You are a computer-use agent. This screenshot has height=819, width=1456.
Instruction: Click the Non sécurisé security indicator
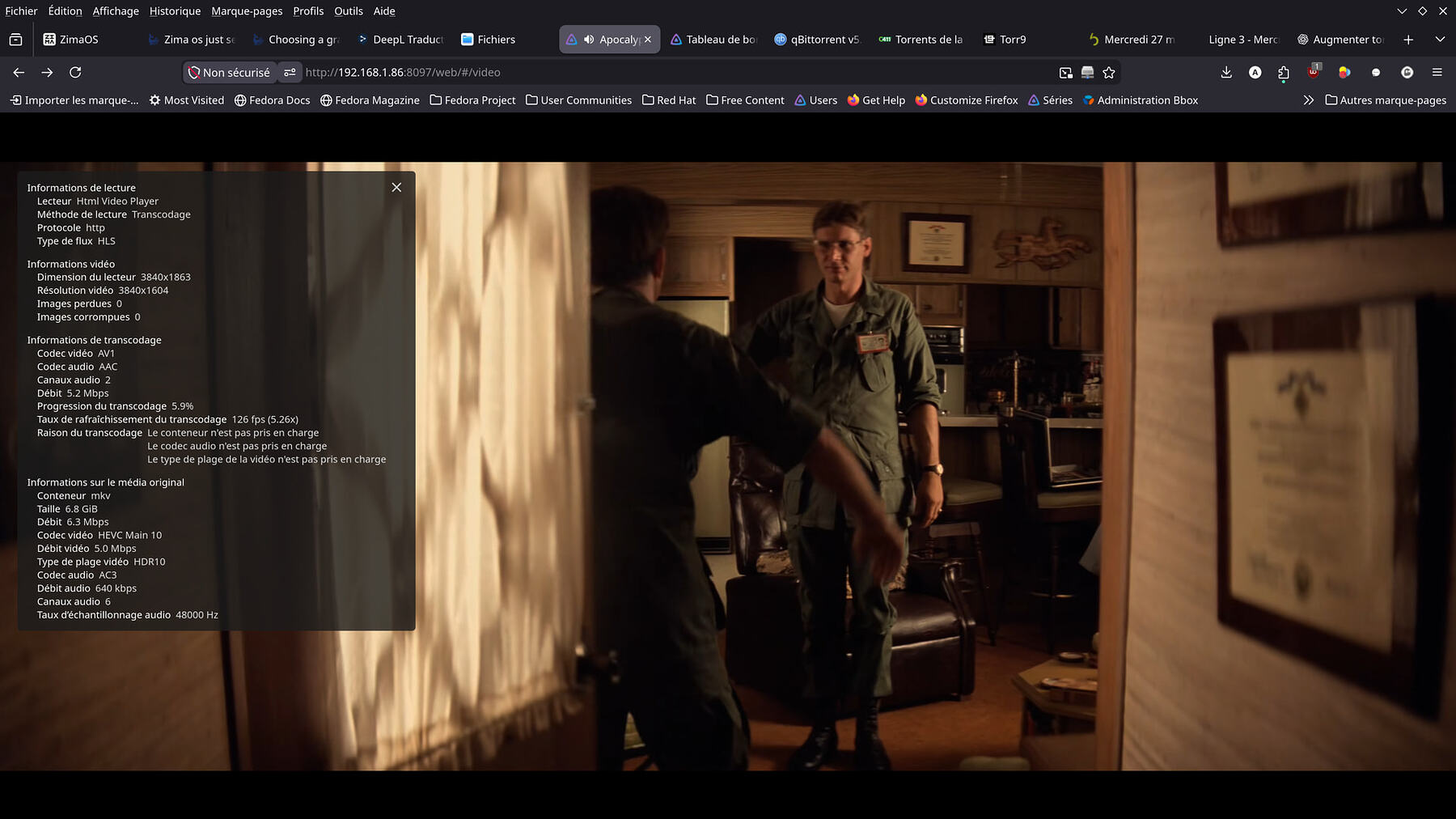(x=229, y=73)
